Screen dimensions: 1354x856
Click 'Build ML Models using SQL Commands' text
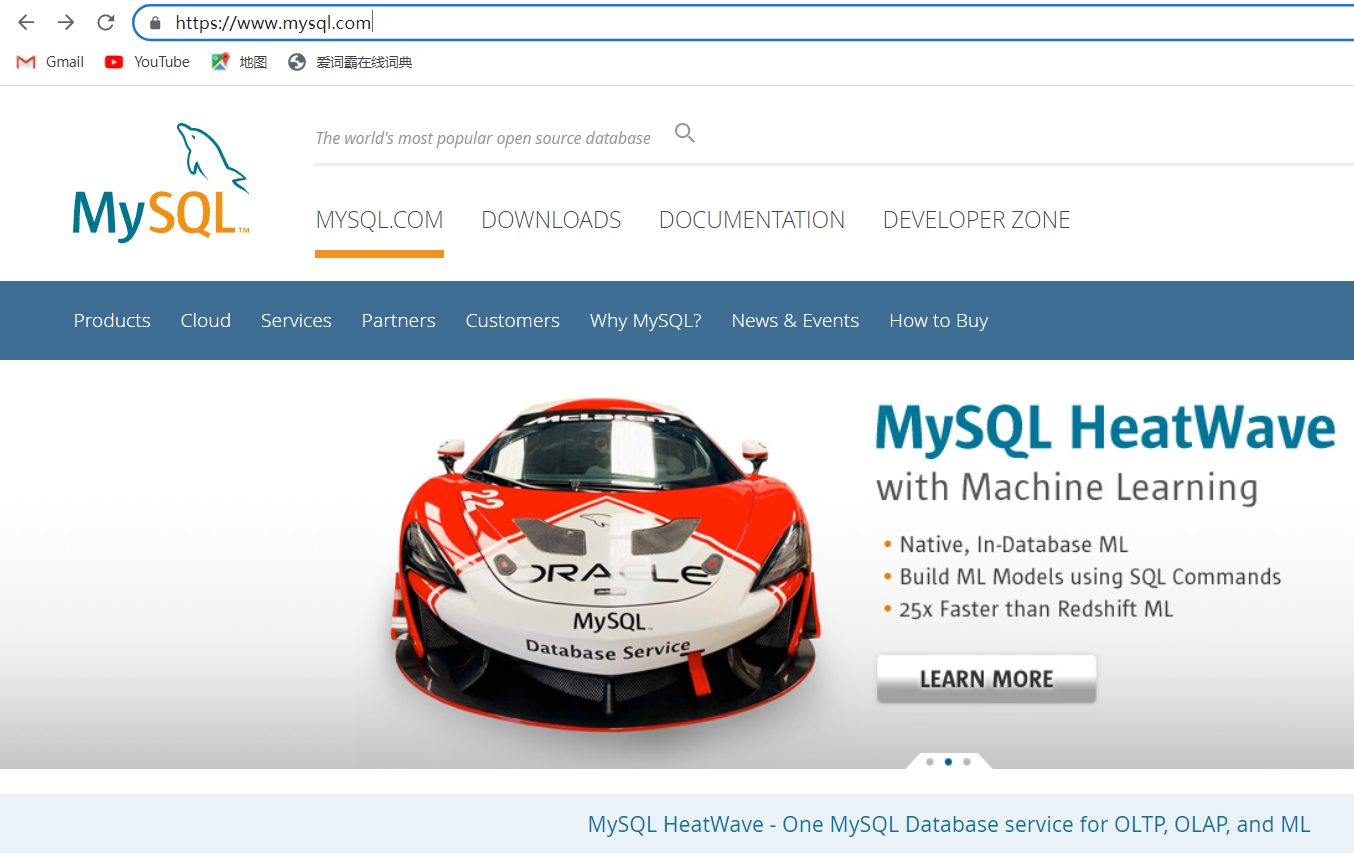[x=1090, y=577]
